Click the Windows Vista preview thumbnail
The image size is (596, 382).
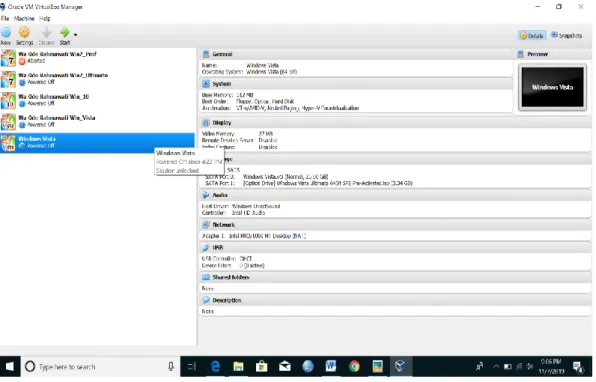tap(552, 87)
